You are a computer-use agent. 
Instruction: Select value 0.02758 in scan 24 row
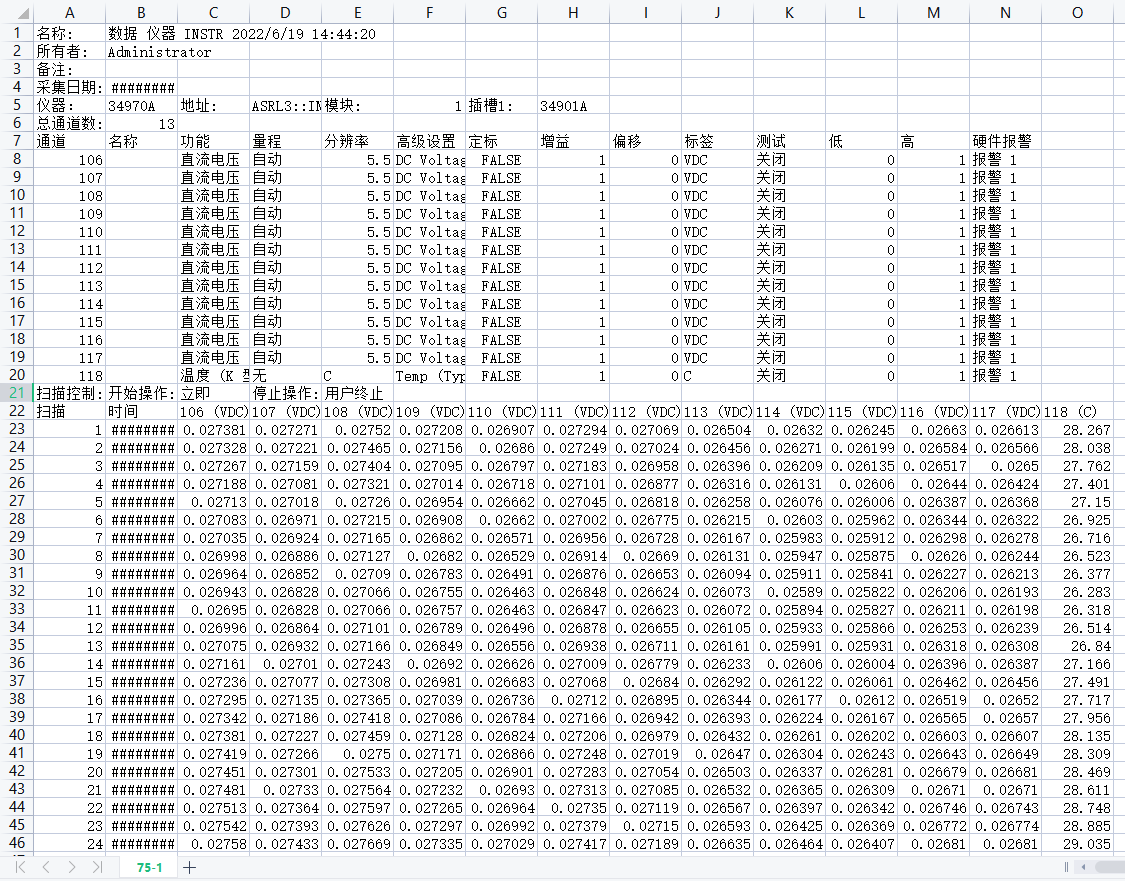click(213, 844)
